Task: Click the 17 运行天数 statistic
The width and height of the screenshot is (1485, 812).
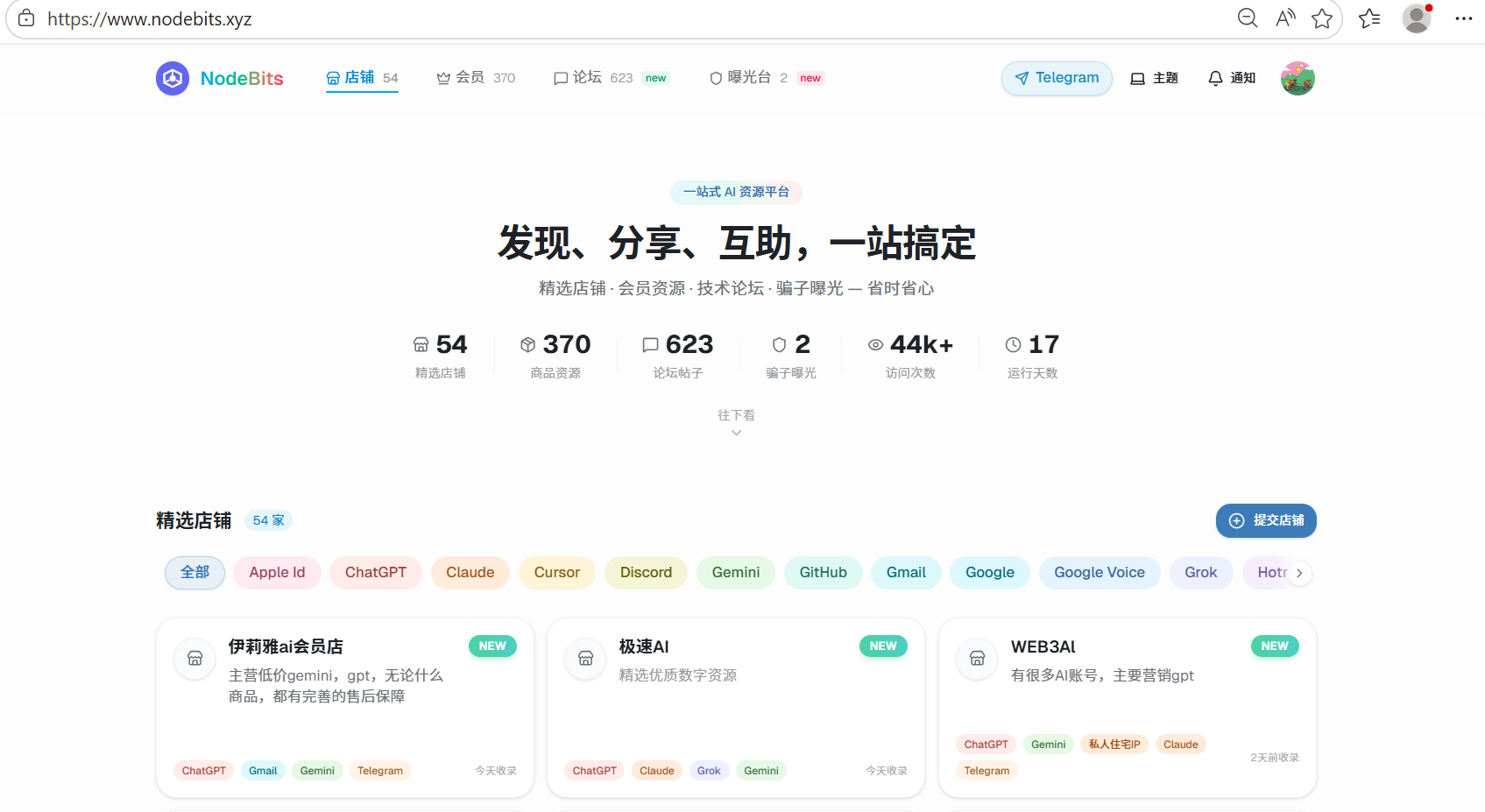Action: pos(1032,355)
